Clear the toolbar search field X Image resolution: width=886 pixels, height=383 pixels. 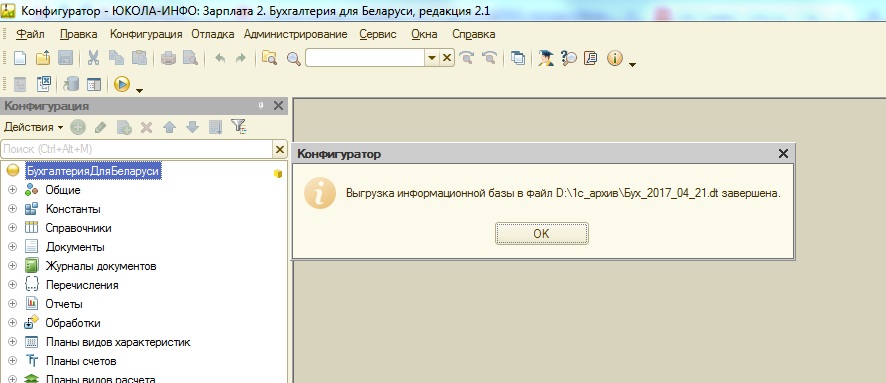pos(446,58)
